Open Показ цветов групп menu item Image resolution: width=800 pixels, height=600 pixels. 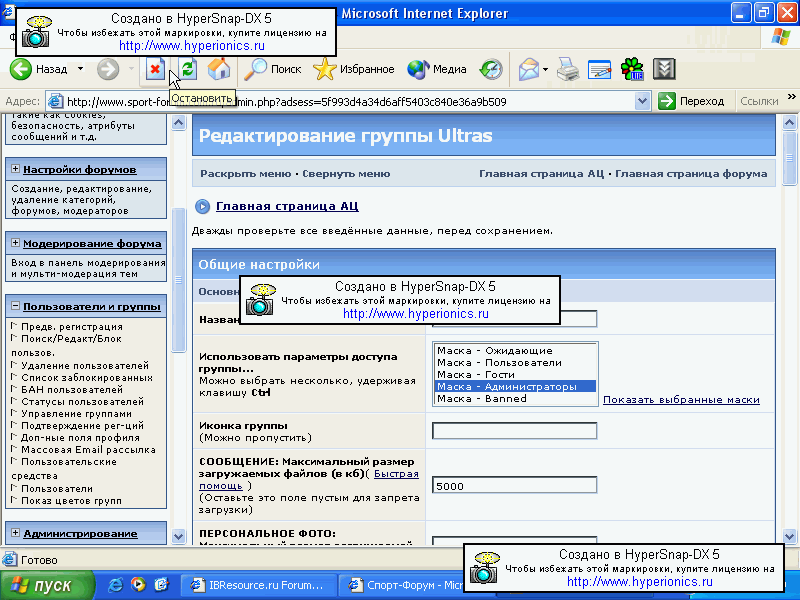click(71, 501)
